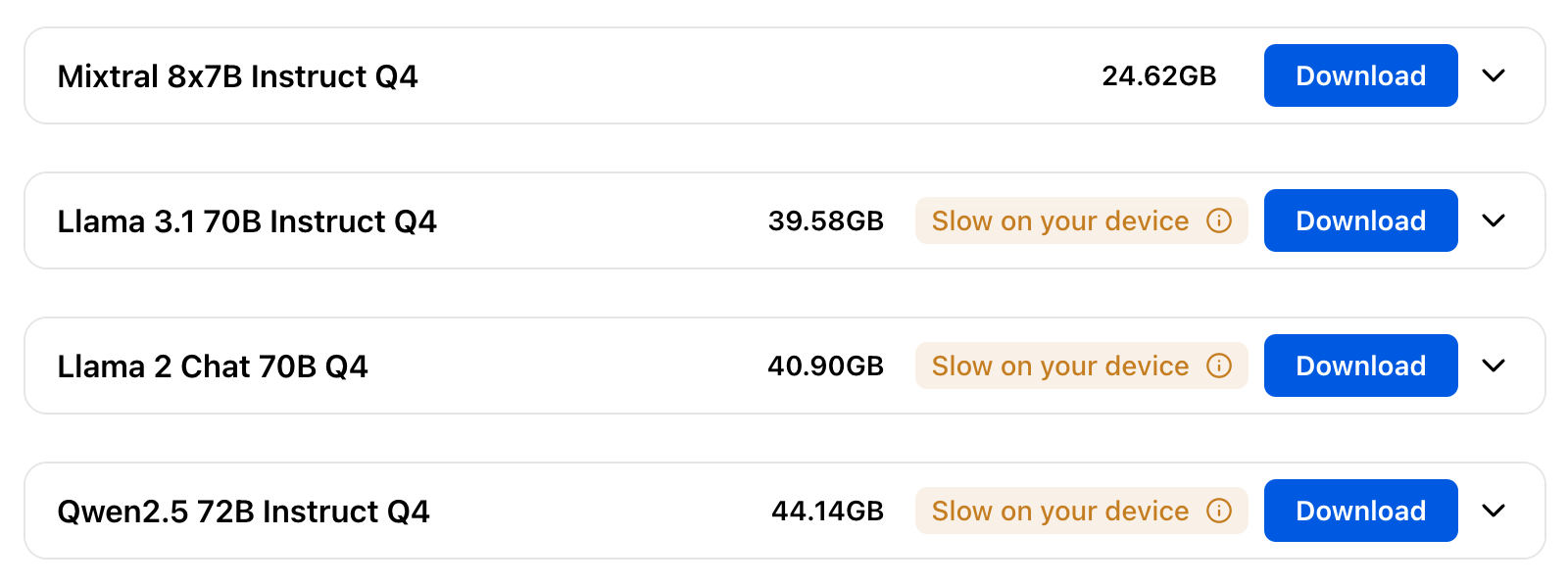Click the Mixtral 8x7B Instruct Q4 title

pos(237,76)
